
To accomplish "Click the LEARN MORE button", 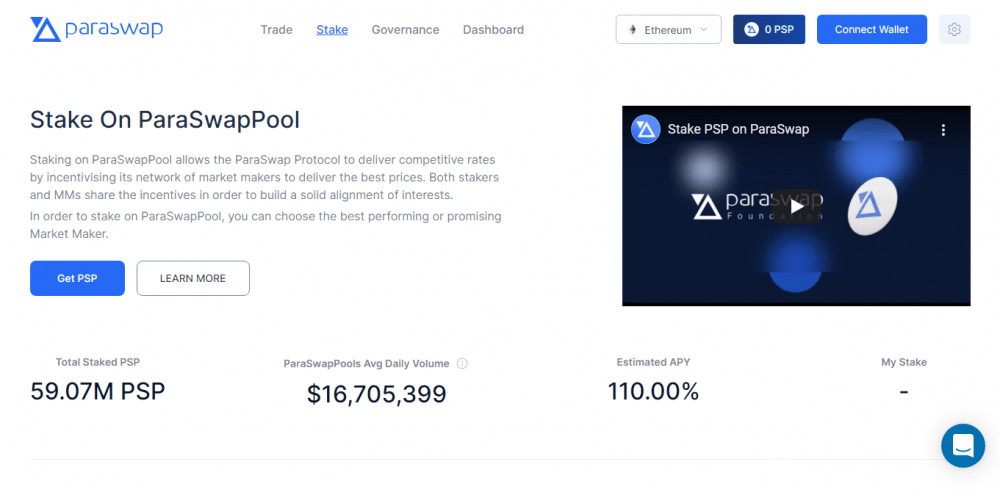I will click(193, 278).
